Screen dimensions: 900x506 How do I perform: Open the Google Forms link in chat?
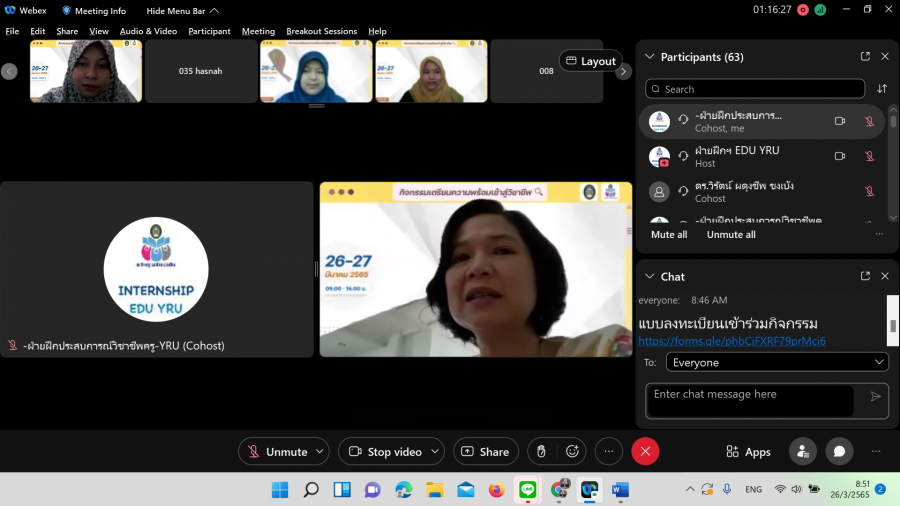pyautogui.click(x=732, y=342)
